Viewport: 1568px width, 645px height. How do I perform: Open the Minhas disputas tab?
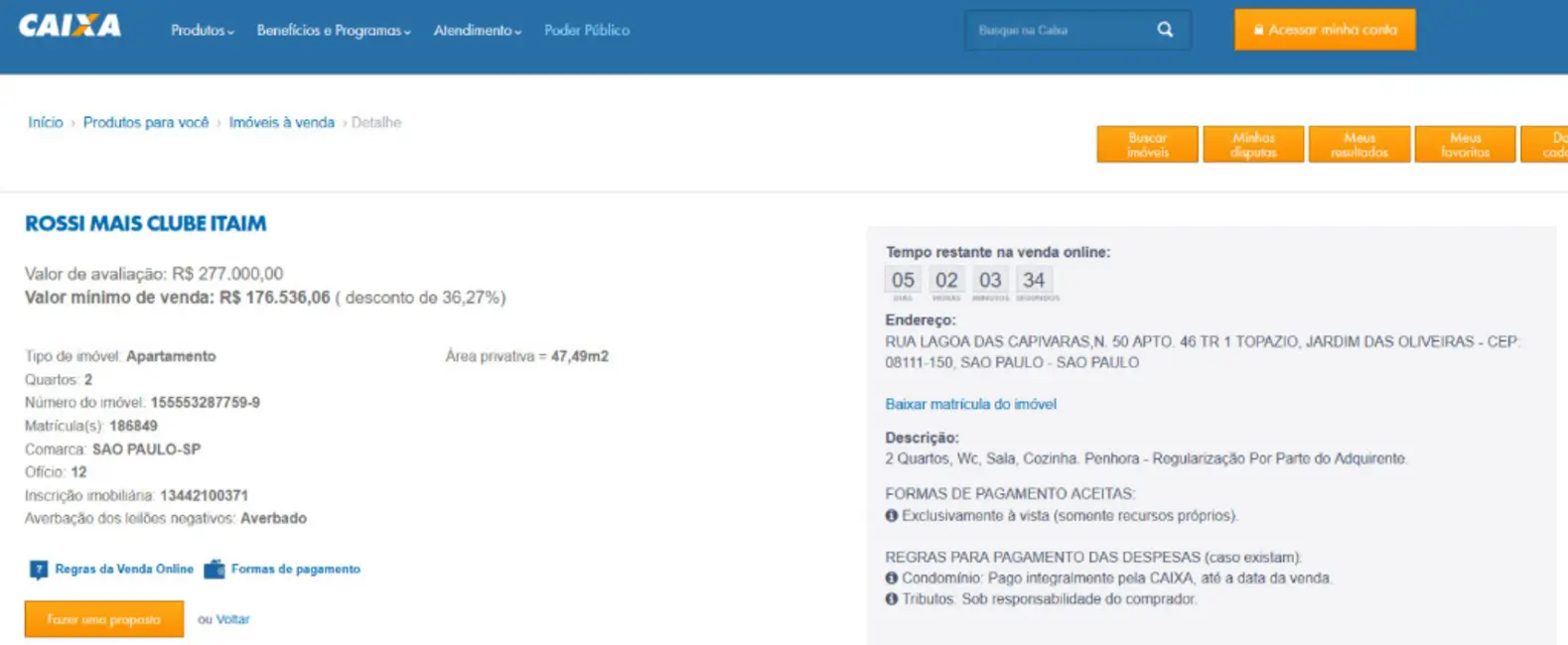tap(1253, 145)
